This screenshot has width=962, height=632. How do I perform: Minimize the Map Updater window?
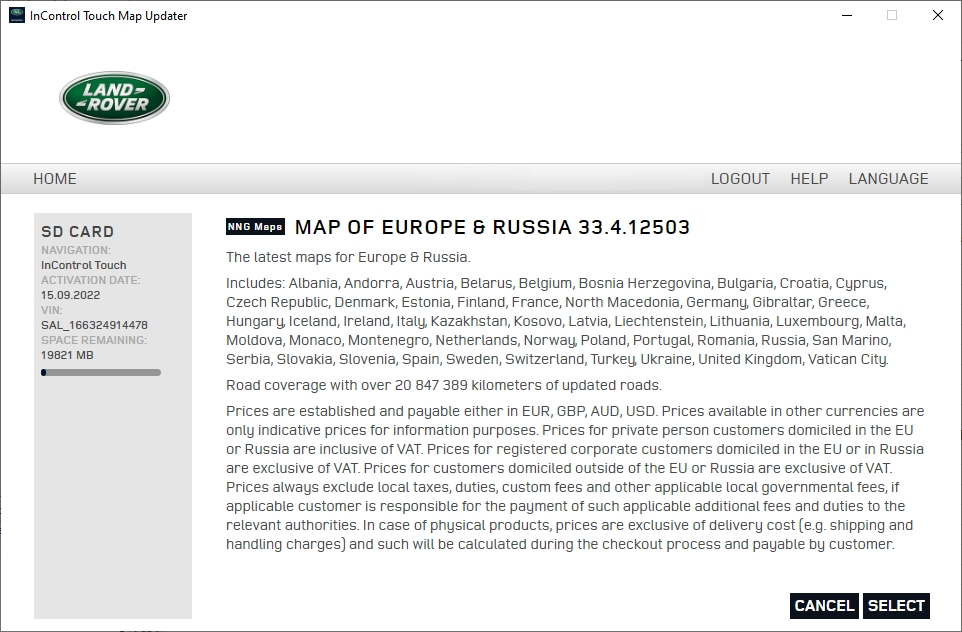click(x=847, y=15)
